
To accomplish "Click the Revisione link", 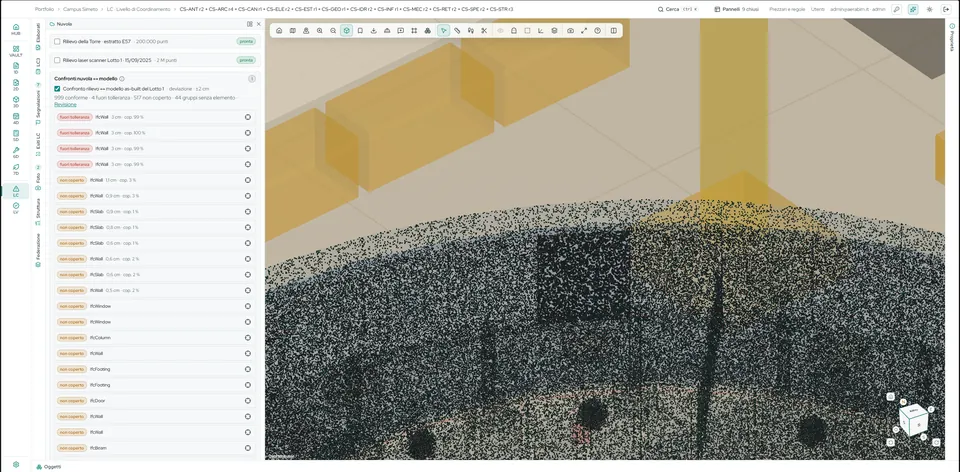I will (x=66, y=105).
